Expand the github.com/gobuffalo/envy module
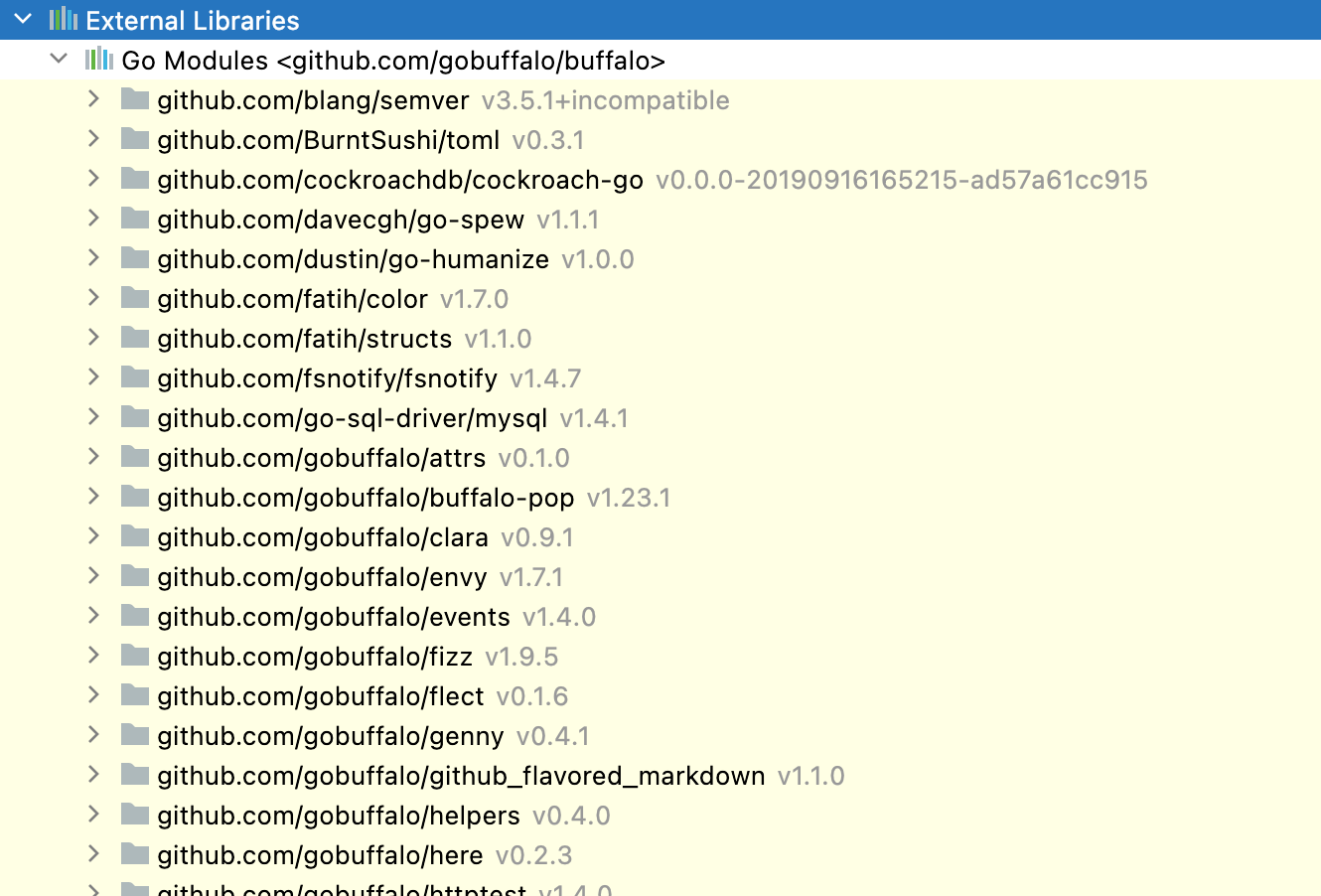1321x896 pixels. coord(93,576)
